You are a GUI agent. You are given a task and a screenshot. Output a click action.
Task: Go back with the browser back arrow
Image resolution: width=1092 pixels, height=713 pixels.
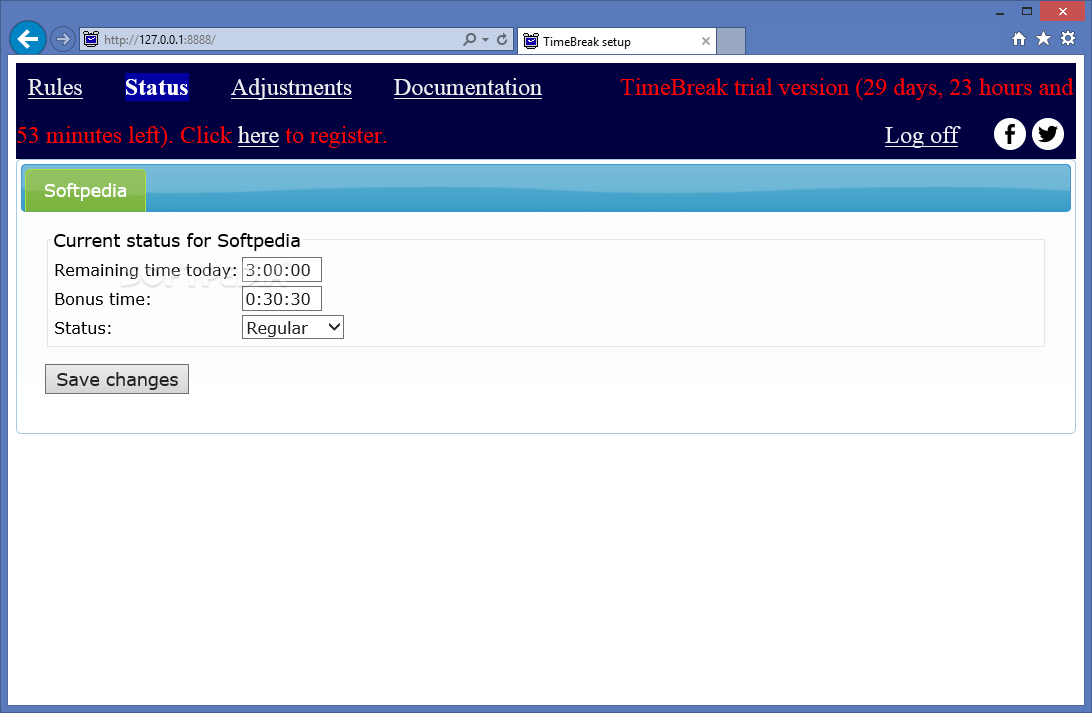coord(28,38)
